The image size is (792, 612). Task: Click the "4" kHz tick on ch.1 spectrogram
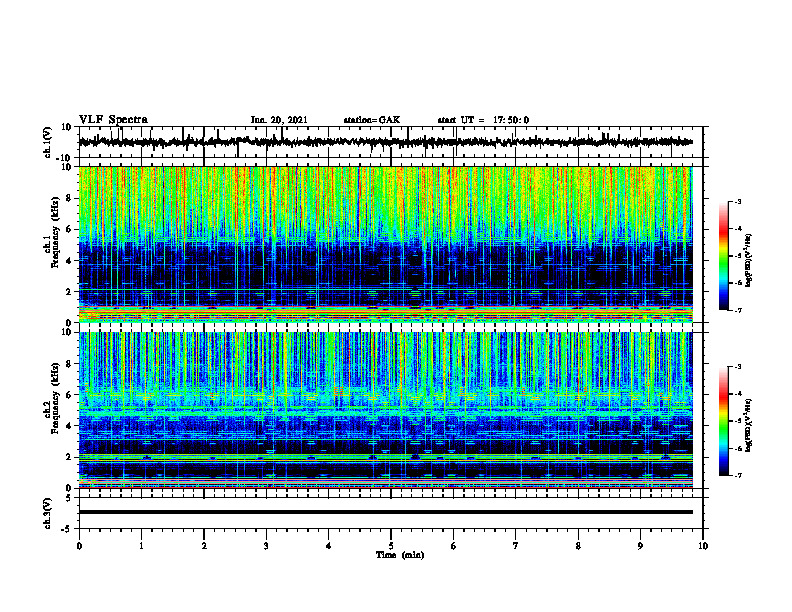(70, 261)
